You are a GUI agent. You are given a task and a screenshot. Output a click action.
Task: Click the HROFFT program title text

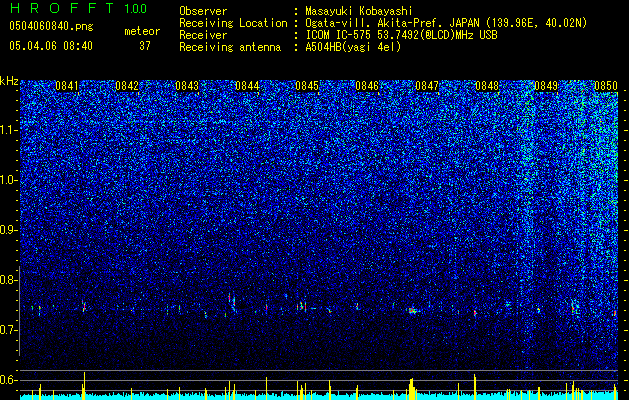62,8
